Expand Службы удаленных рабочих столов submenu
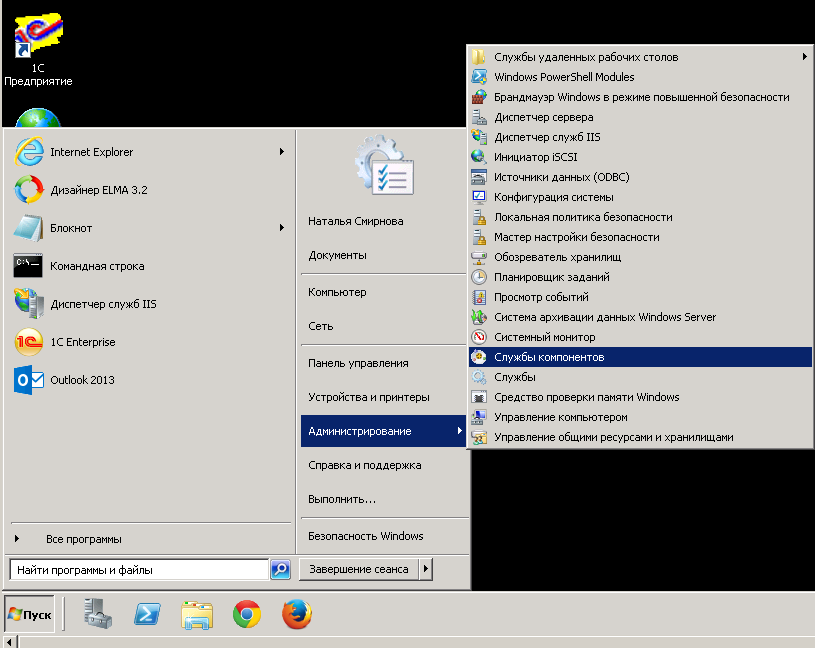The height and width of the screenshot is (648, 815). point(804,57)
